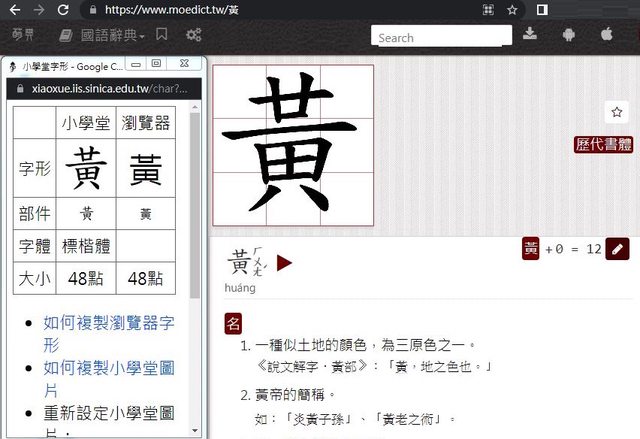This screenshot has width=640, height=439.
Task: Click the Android app icon
Action: point(568,34)
